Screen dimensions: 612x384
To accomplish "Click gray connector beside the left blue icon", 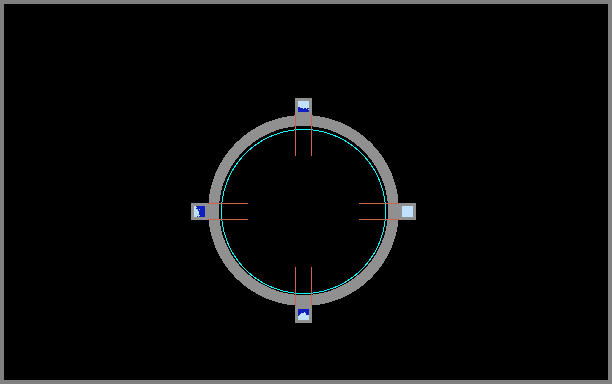I will [x=213, y=212].
